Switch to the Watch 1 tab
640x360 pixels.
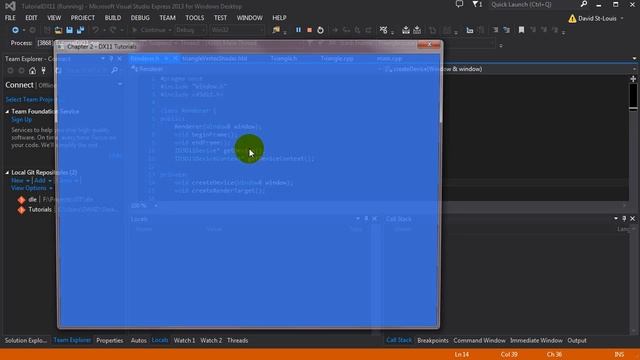(x=184, y=340)
